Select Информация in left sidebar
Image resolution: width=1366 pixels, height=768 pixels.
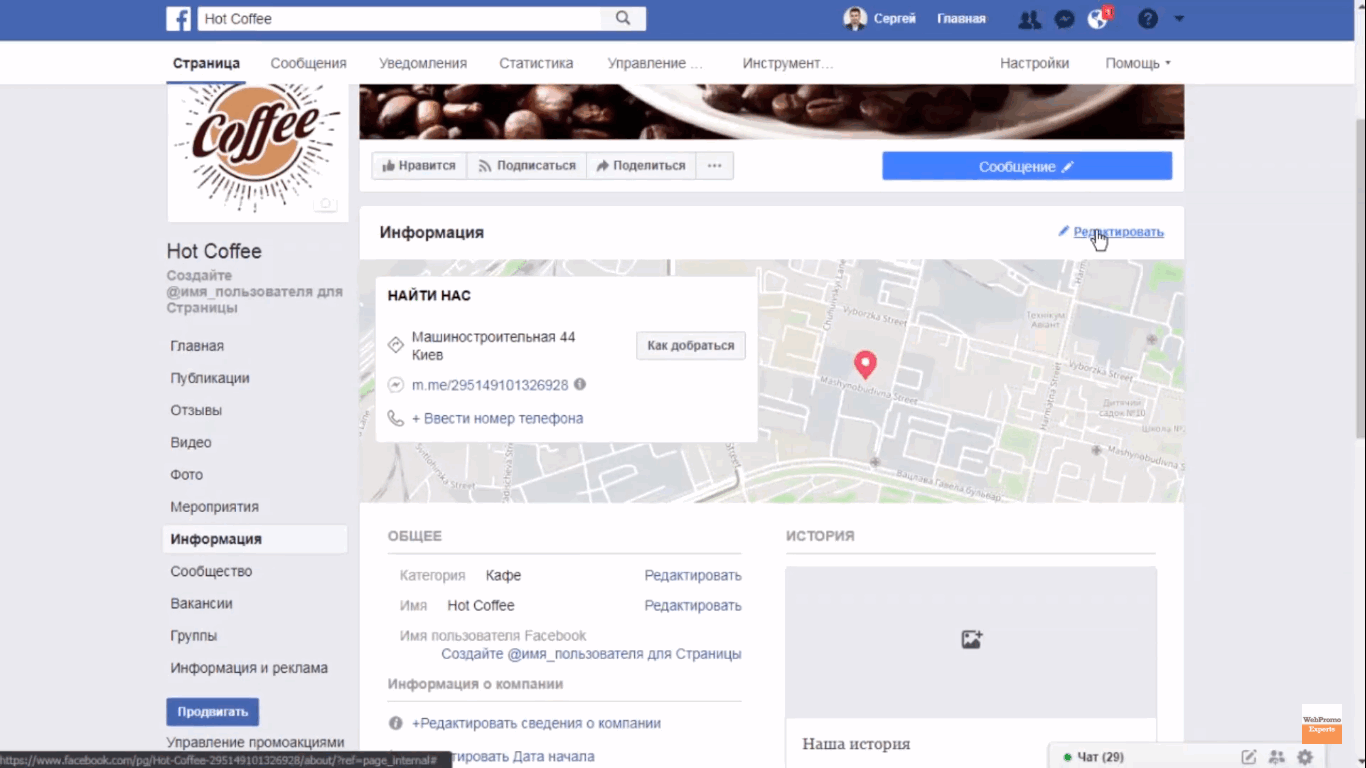[255, 539]
